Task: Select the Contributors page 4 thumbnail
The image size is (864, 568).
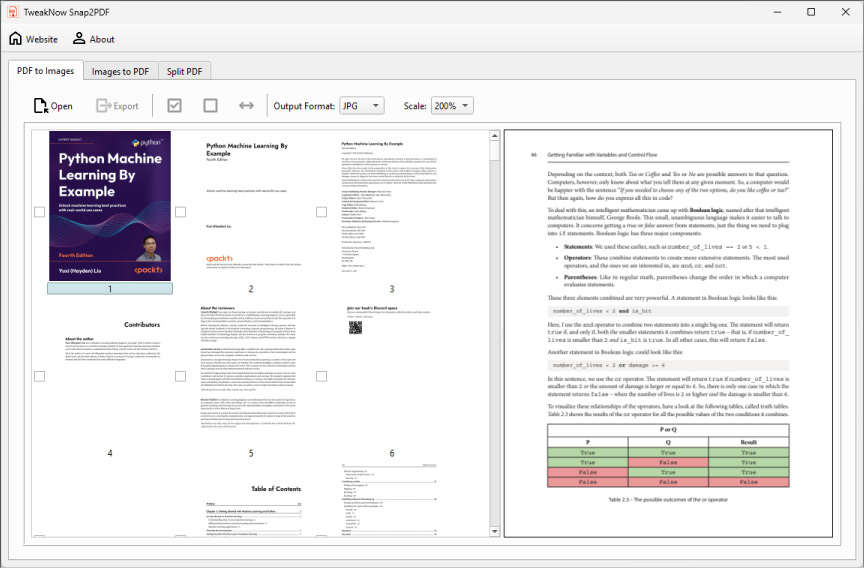Action: point(110,370)
